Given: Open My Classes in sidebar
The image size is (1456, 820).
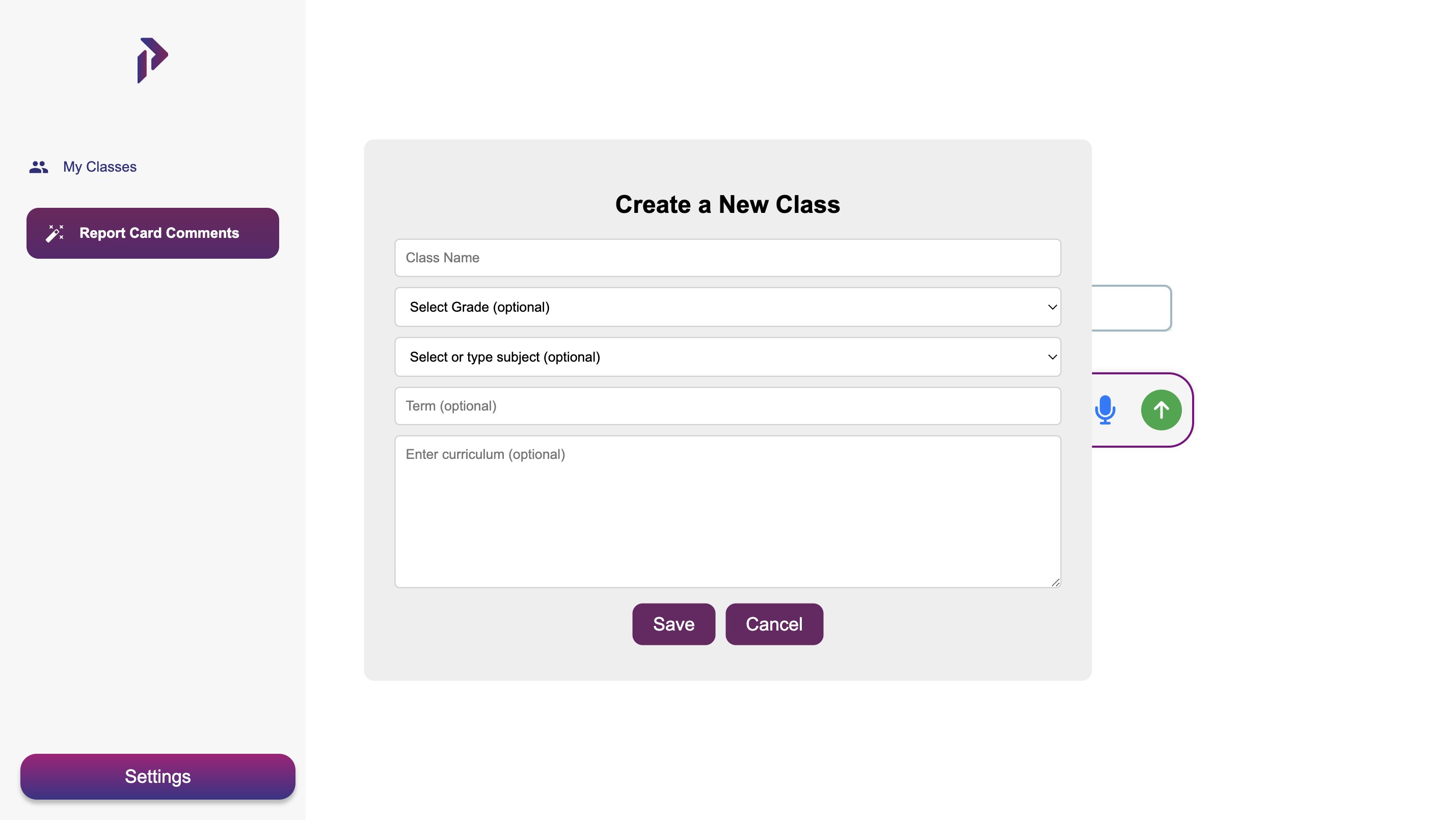Looking at the screenshot, I should [x=99, y=167].
